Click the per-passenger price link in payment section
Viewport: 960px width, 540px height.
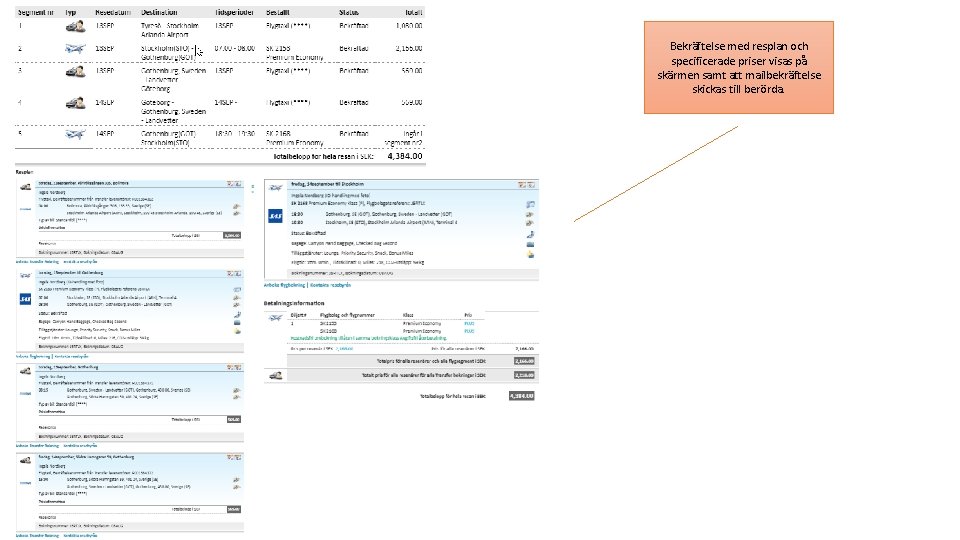pos(346,348)
